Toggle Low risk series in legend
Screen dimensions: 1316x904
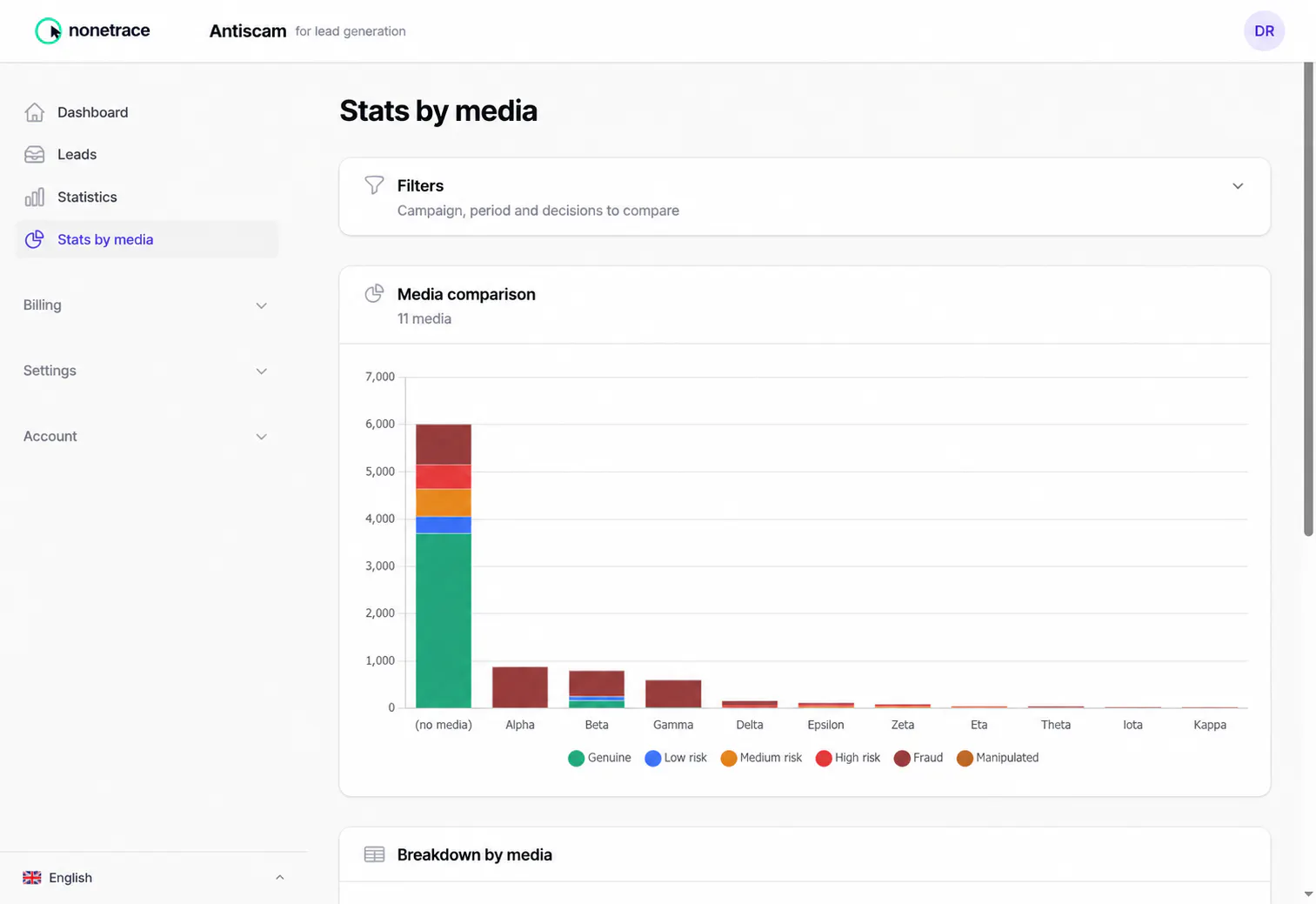point(676,758)
